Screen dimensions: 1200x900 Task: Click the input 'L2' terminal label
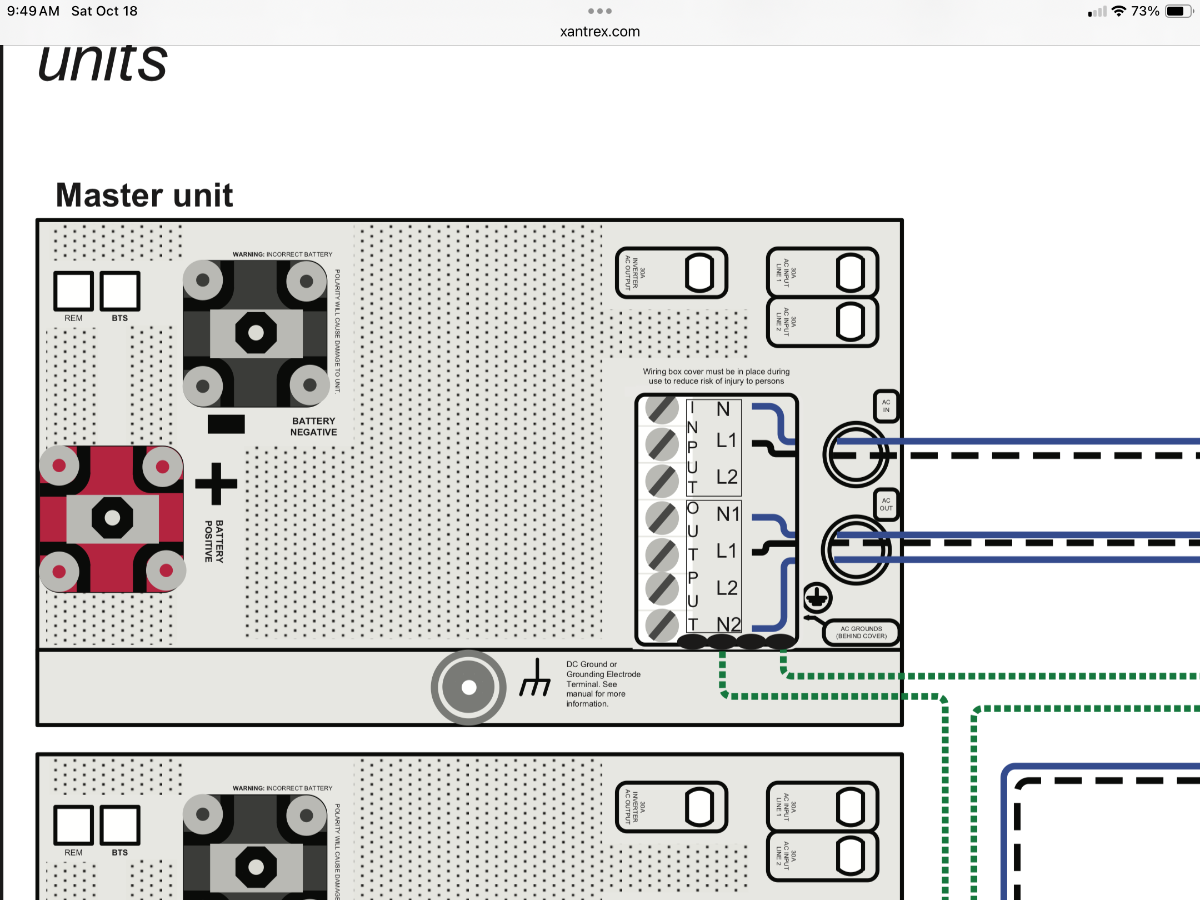[x=727, y=477]
